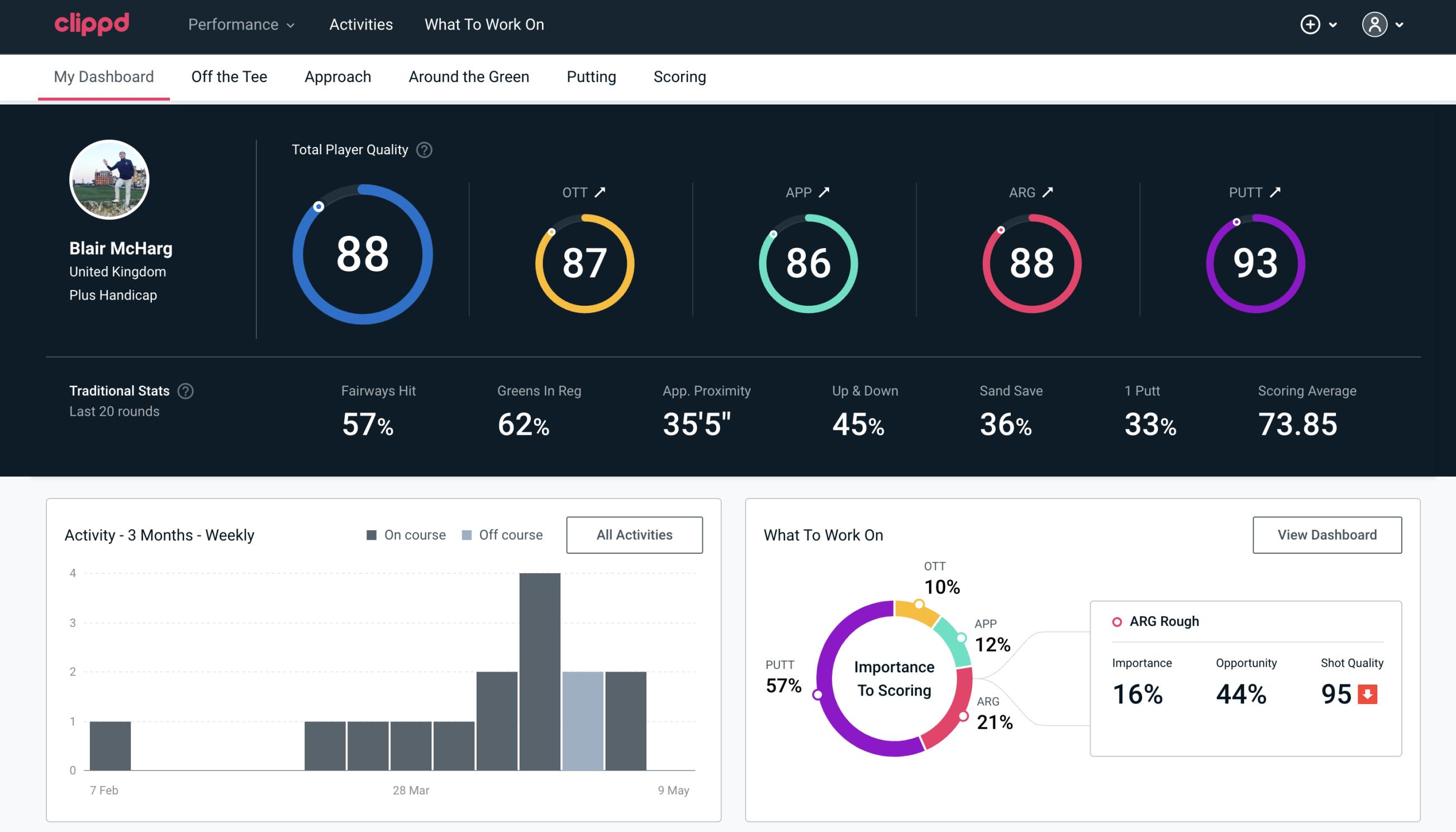Select the Around the Green tab
Viewport: 1456px width, 832px height.
[x=468, y=76]
